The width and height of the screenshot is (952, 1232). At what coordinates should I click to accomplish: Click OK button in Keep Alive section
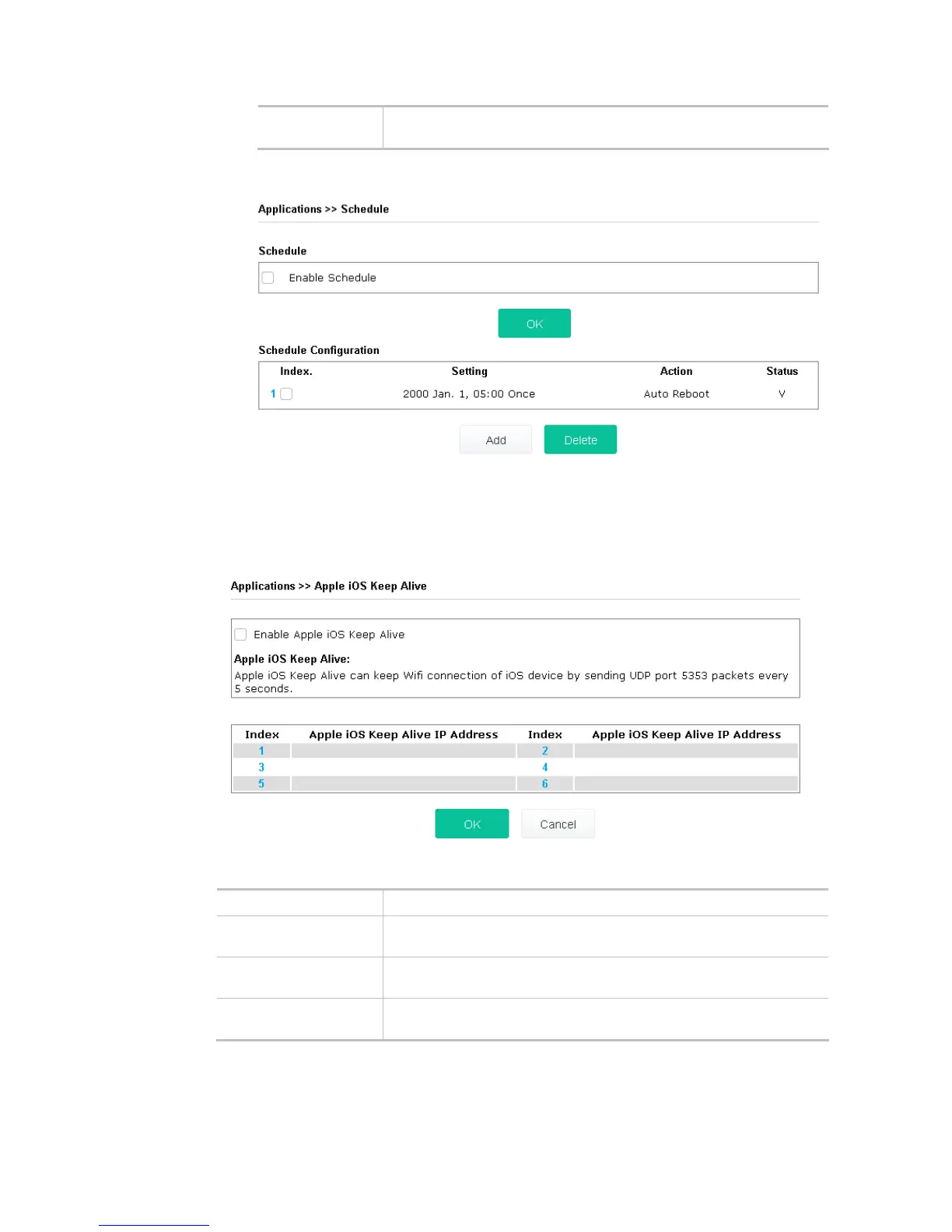(x=472, y=824)
